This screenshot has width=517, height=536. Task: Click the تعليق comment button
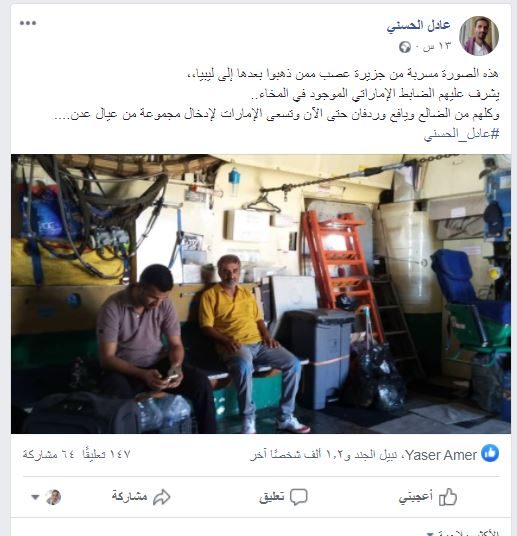[283, 497]
